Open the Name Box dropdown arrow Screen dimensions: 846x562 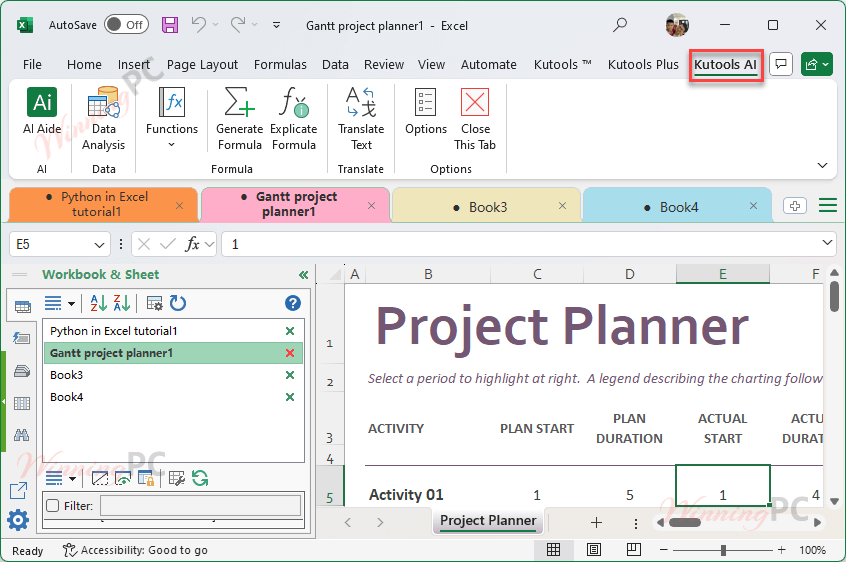[99, 245]
